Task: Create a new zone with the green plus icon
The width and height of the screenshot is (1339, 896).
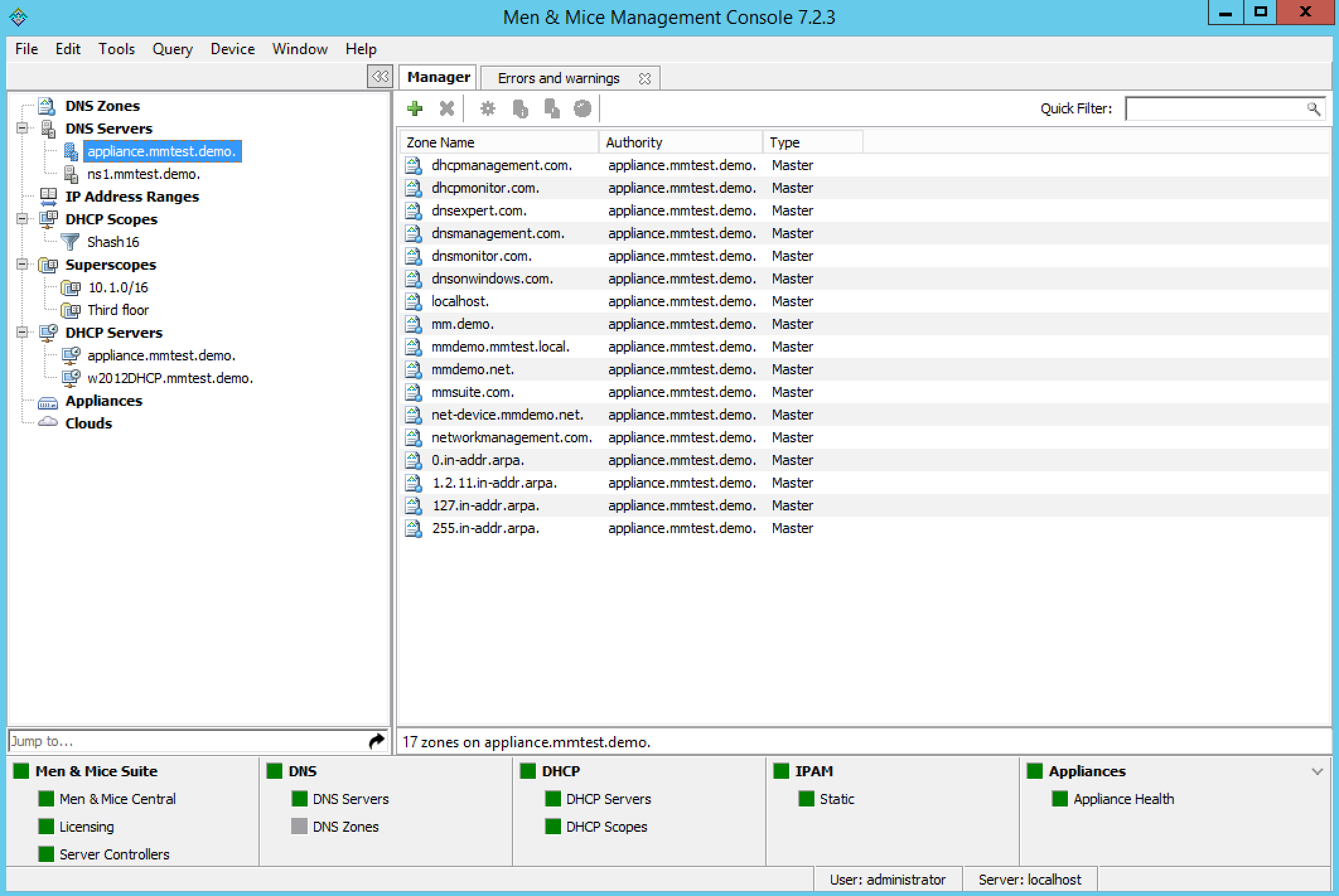Action: tap(415, 108)
